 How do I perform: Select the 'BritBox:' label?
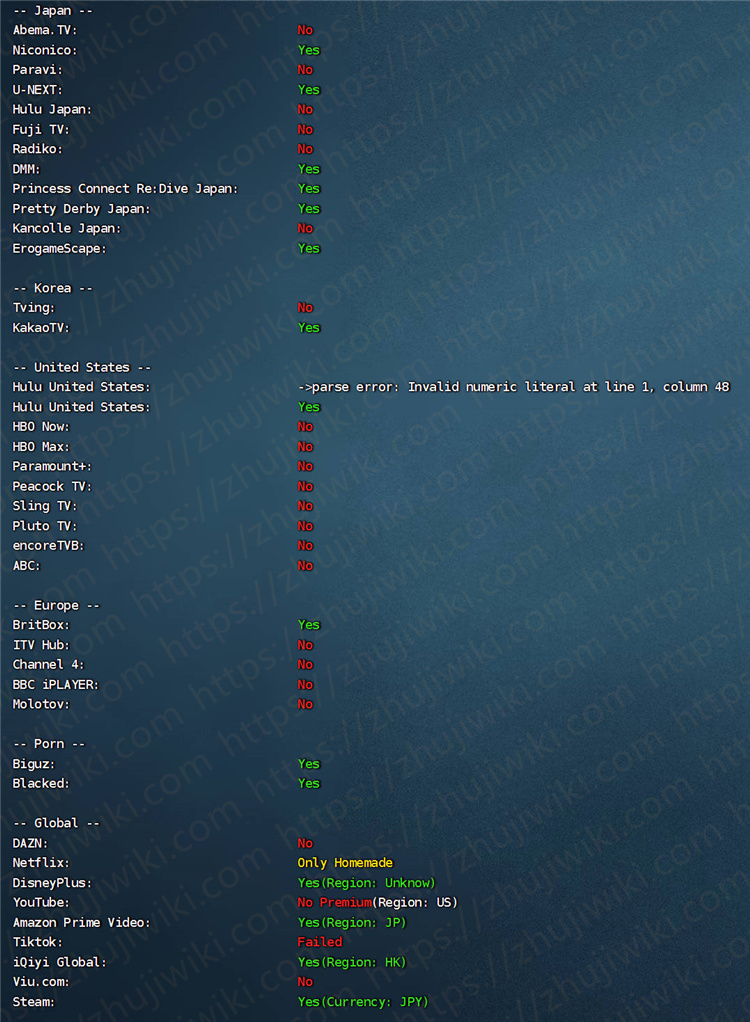point(40,625)
